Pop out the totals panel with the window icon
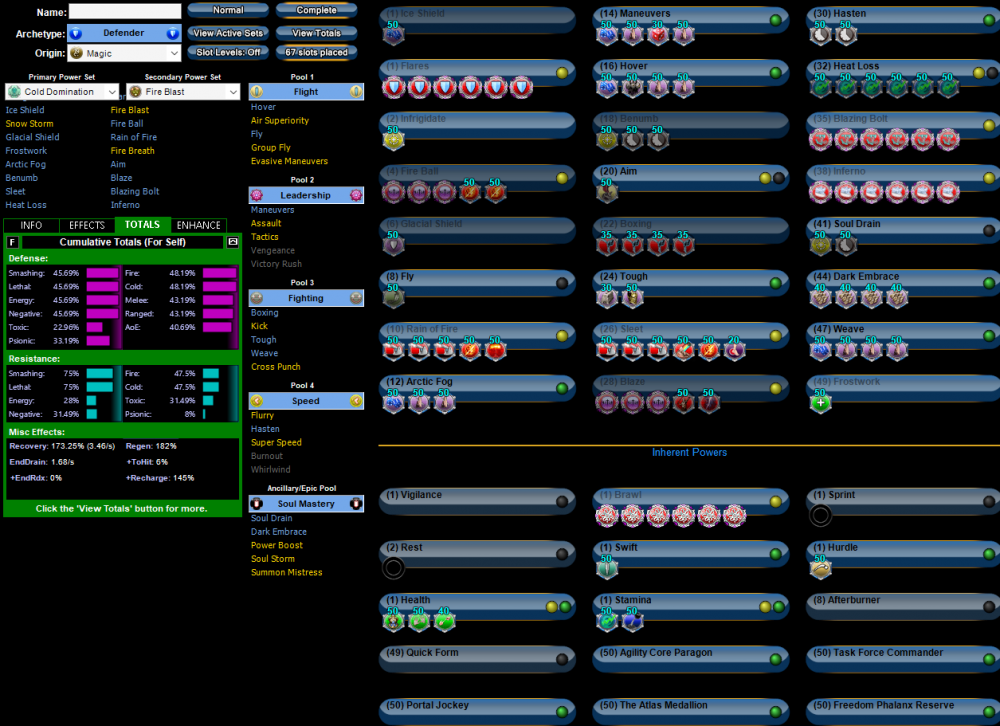Viewport: 1000px width, 726px height. [233, 242]
